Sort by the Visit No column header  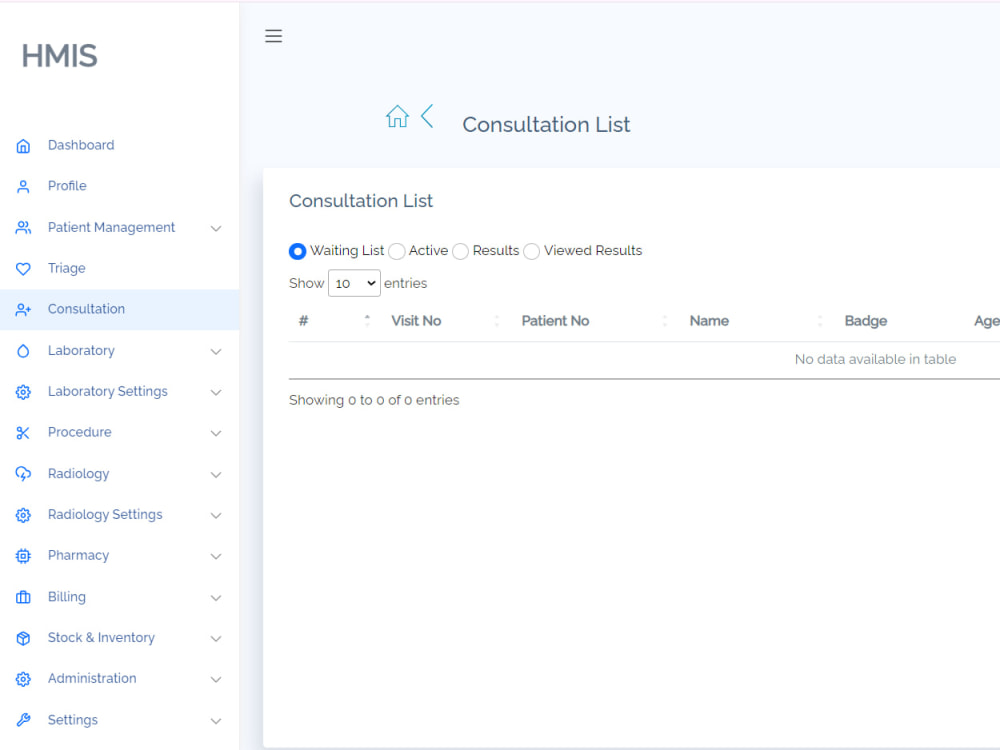(416, 321)
